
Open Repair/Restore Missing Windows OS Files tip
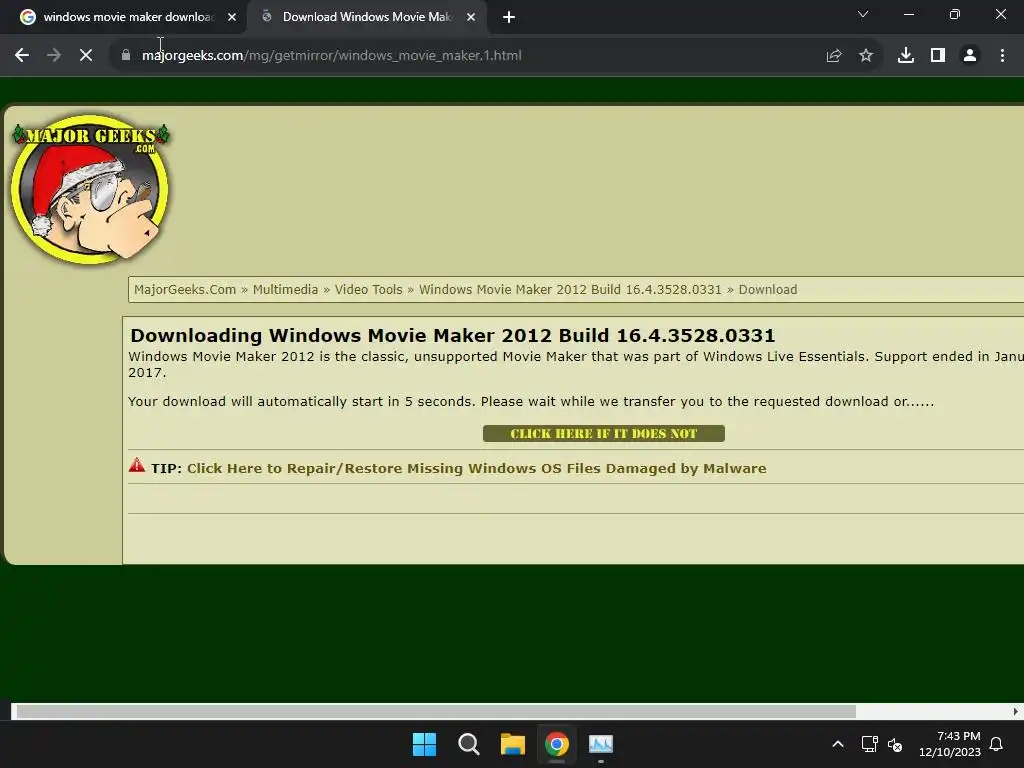point(477,468)
